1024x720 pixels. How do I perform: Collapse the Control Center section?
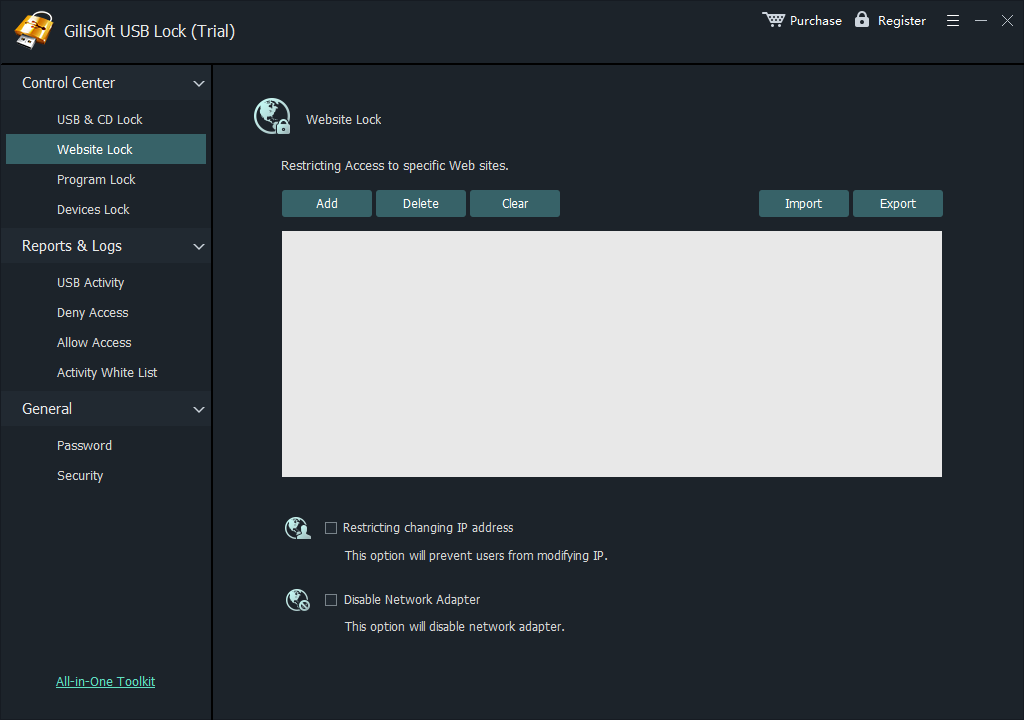coord(199,84)
